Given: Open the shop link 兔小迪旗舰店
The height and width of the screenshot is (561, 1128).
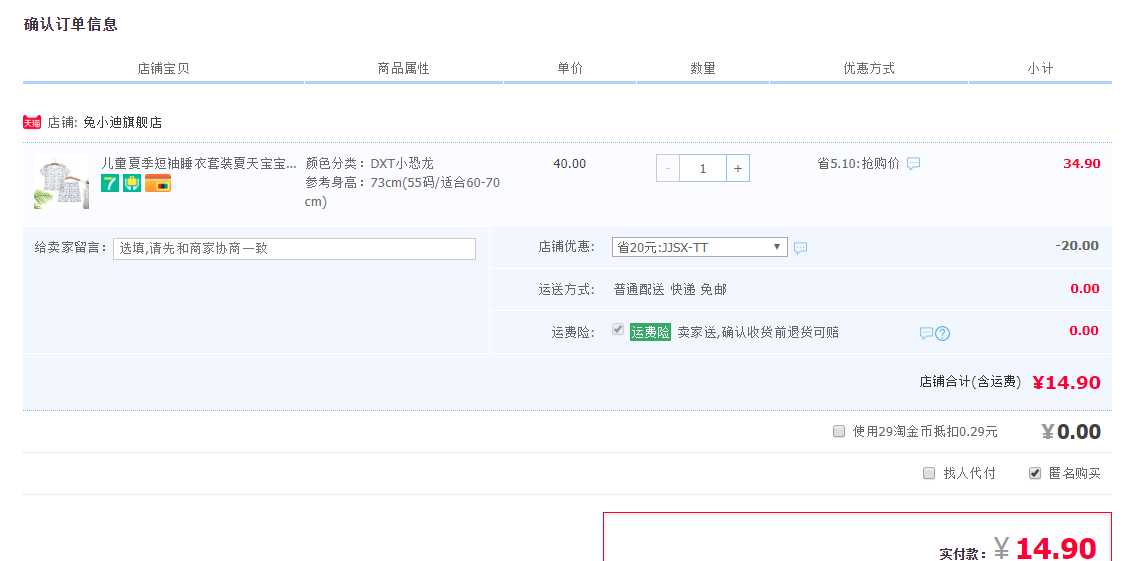Looking at the screenshot, I should coord(122,122).
